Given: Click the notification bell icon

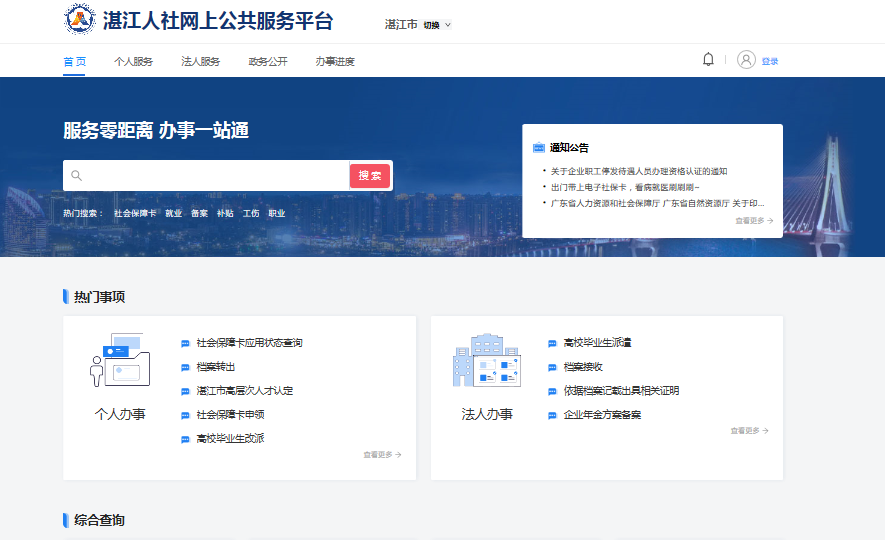Looking at the screenshot, I should pos(708,60).
